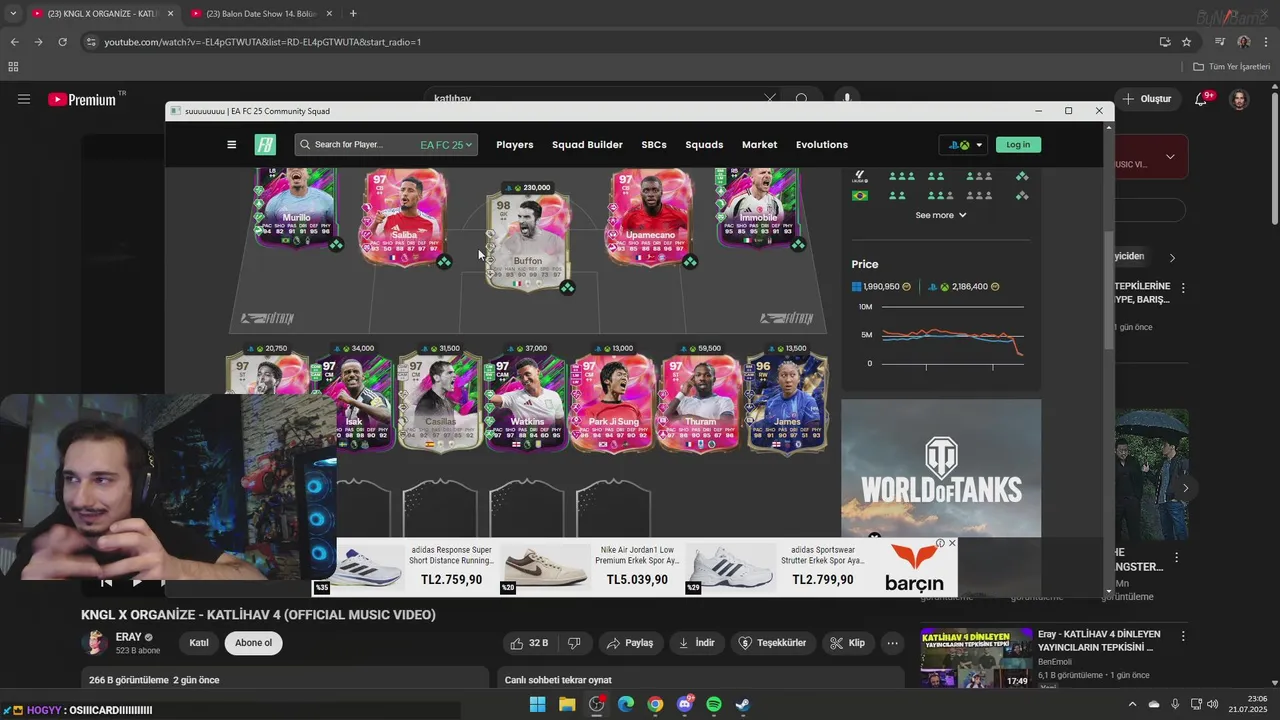Open the Chrome apps grid icon
This screenshot has height=720, width=1280.
[13, 67]
